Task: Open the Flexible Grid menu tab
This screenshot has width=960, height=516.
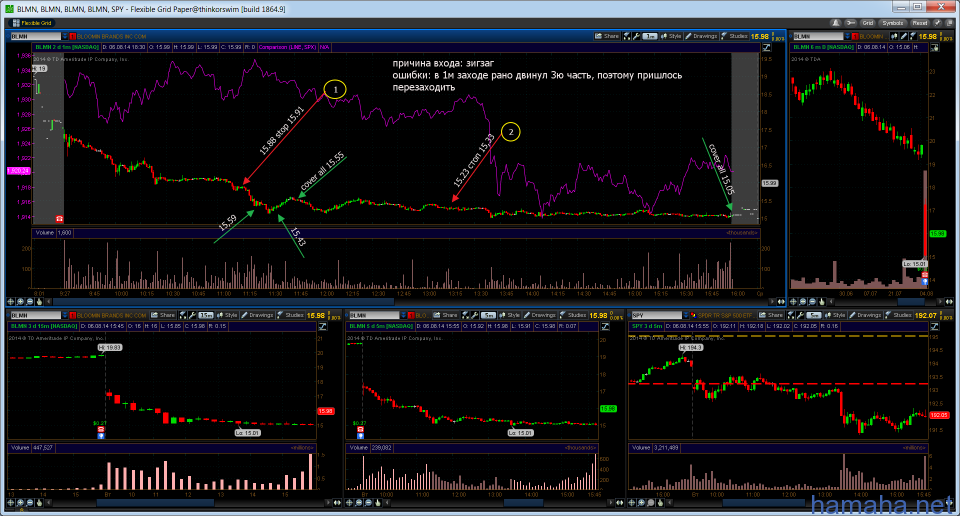Action: pos(32,23)
